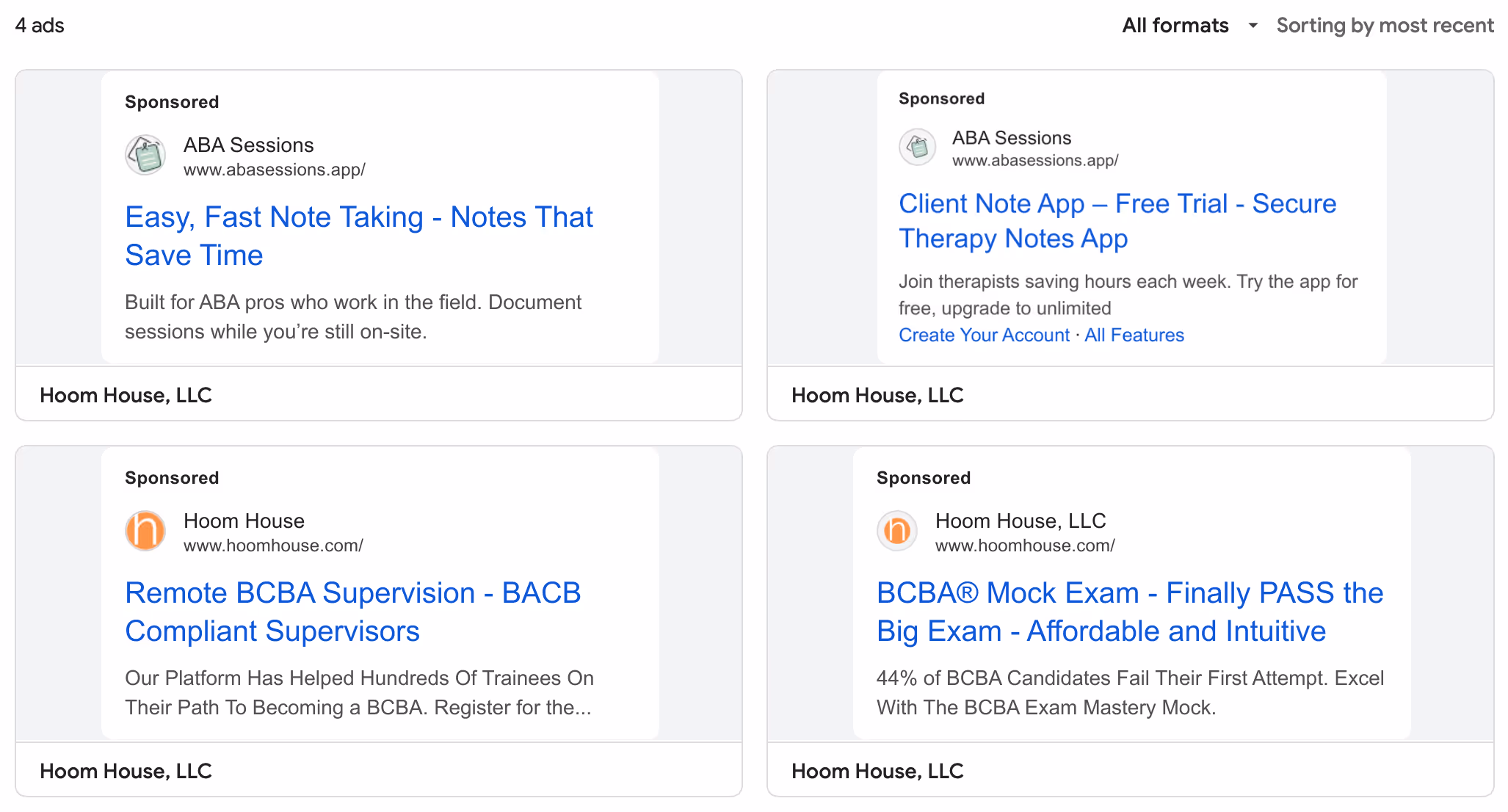Click 'Join therapists saving hours each week' description

point(1128,294)
